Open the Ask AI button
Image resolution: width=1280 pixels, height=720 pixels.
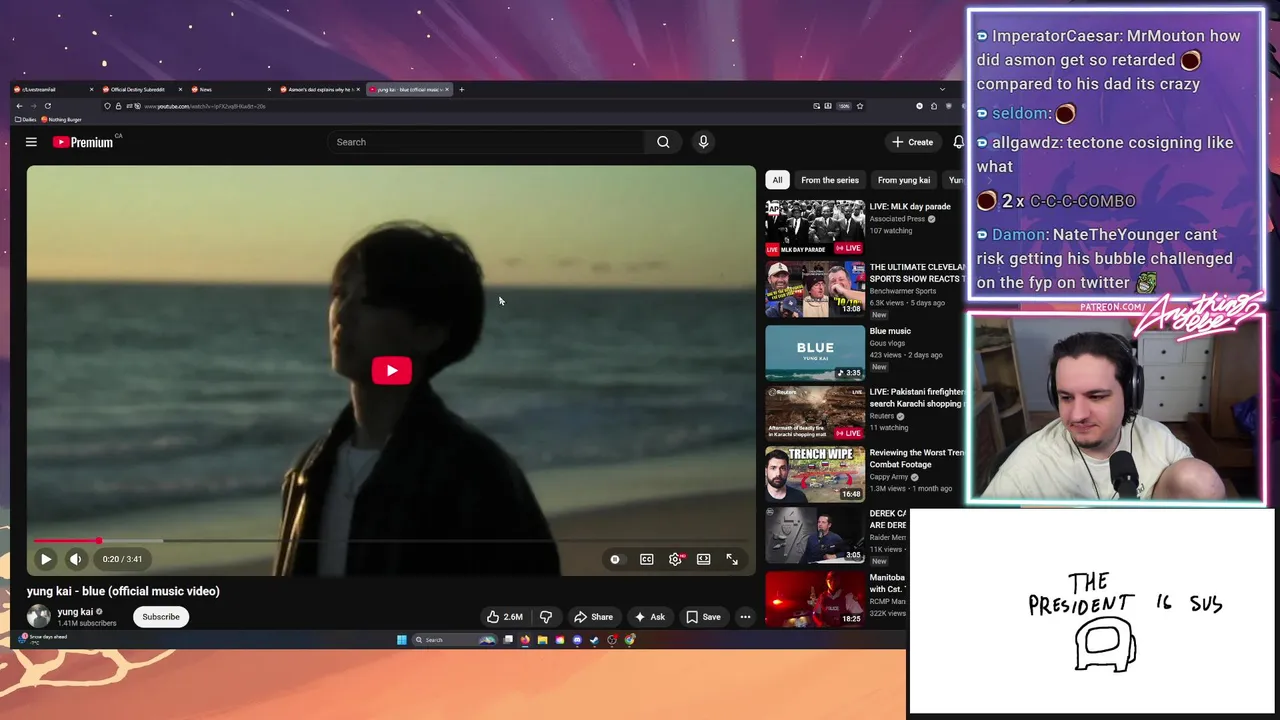pyautogui.click(x=649, y=617)
